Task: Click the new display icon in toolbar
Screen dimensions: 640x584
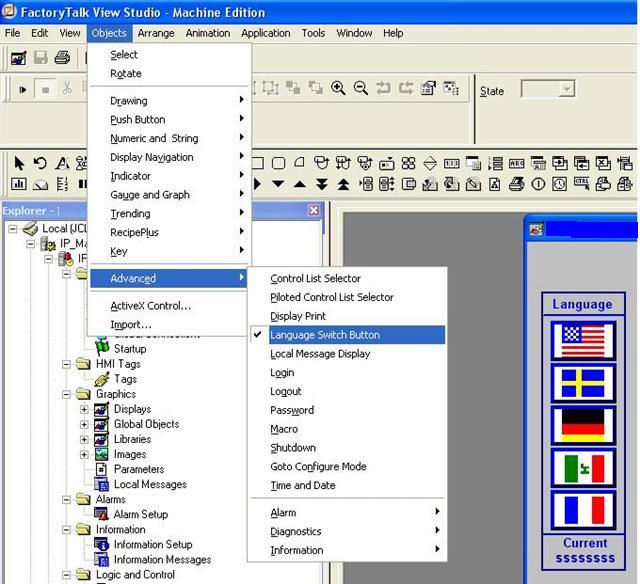Action: click(x=19, y=58)
